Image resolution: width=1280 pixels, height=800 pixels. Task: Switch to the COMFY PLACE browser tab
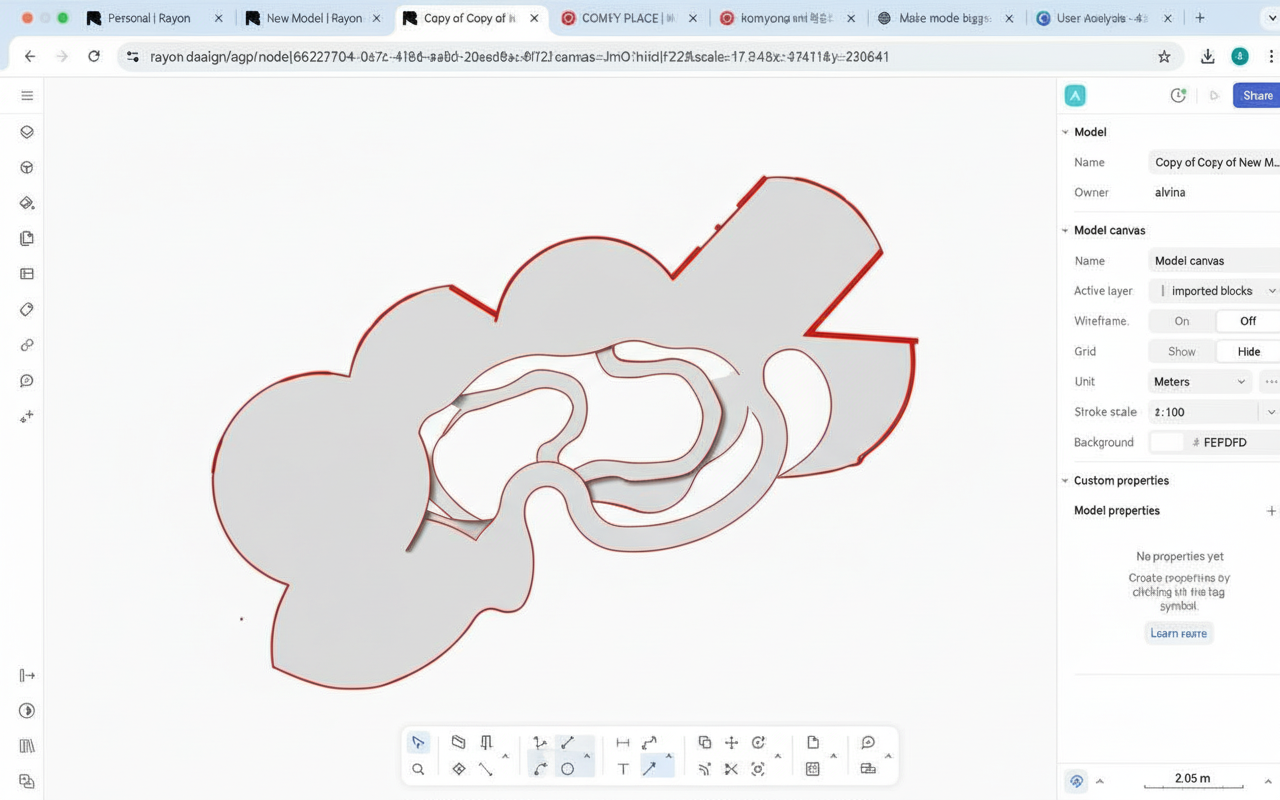pos(620,18)
